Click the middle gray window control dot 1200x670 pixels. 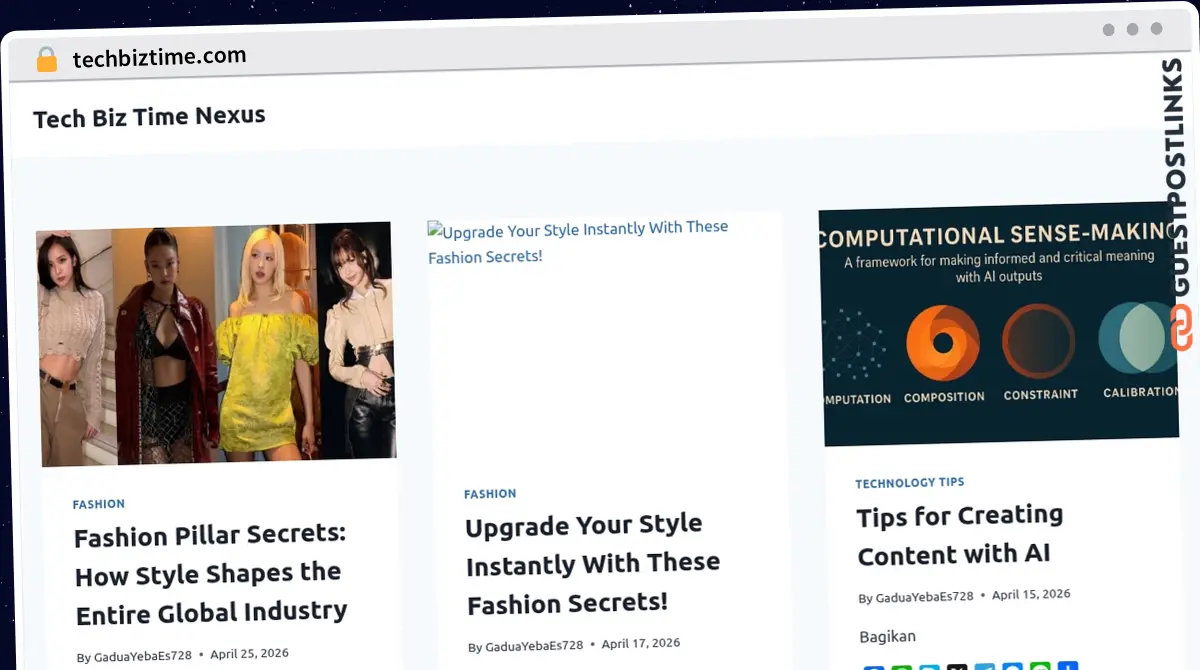pyautogui.click(x=1132, y=29)
